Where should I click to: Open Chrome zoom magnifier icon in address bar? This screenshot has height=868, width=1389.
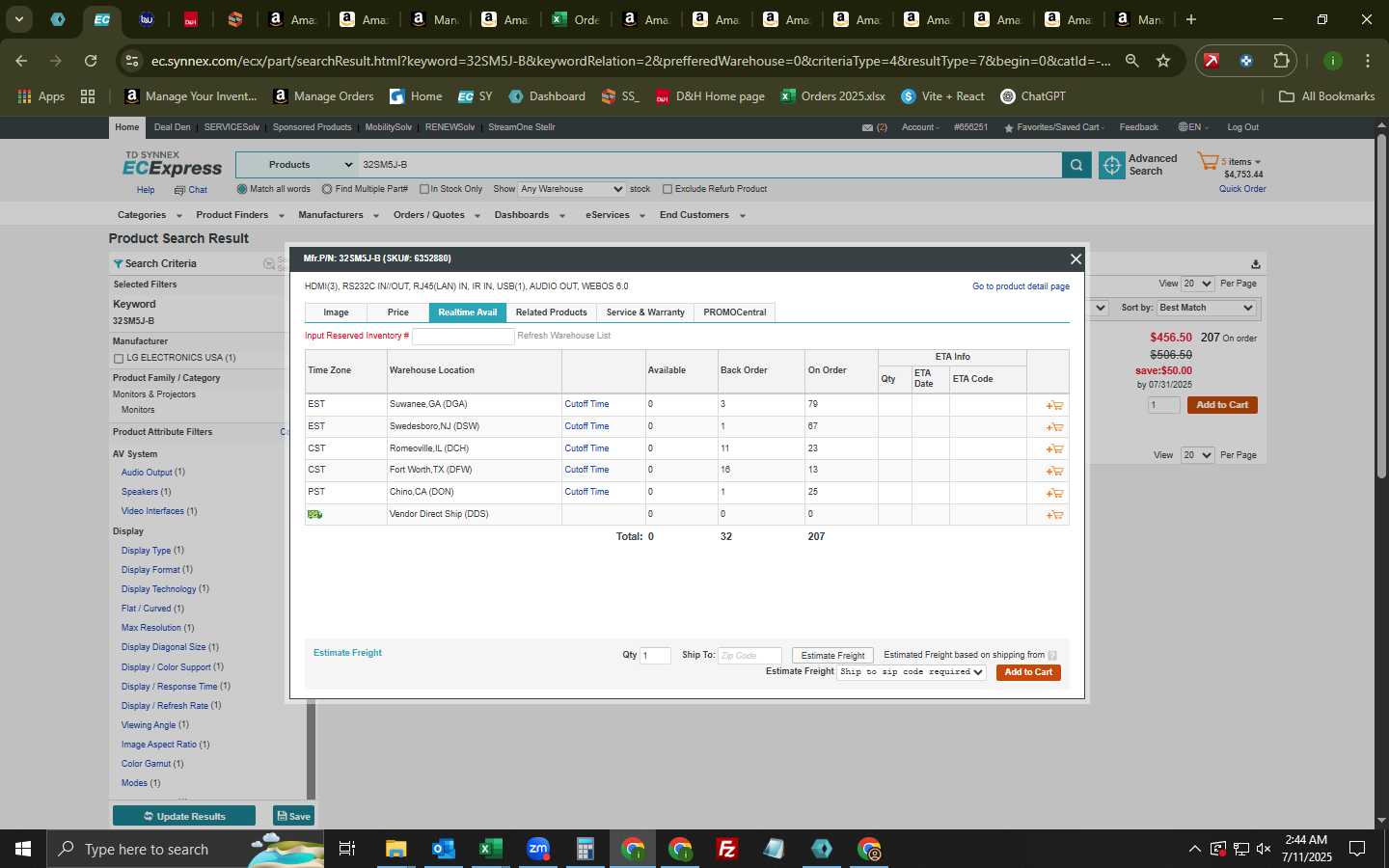[1132, 61]
